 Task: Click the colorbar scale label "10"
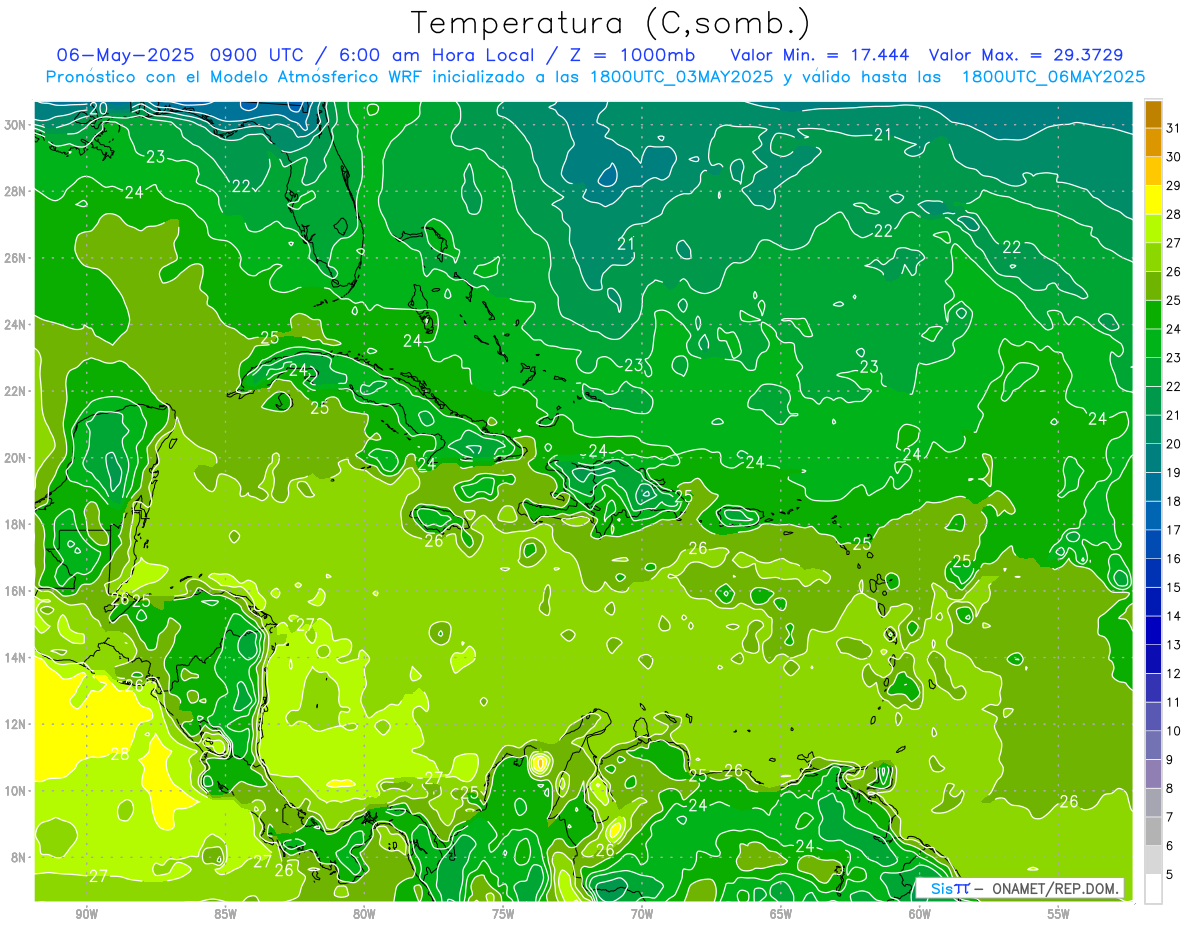pos(1174,731)
